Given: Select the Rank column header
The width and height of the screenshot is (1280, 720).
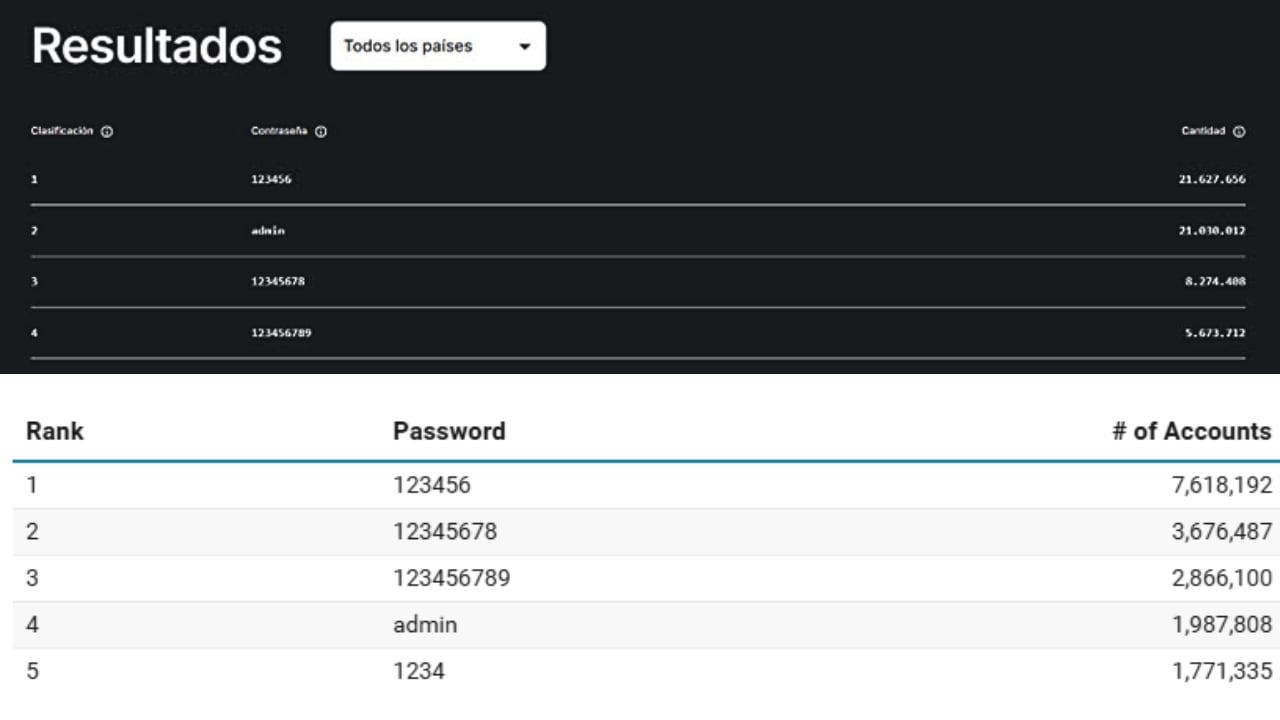Looking at the screenshot, I should 55,431.
